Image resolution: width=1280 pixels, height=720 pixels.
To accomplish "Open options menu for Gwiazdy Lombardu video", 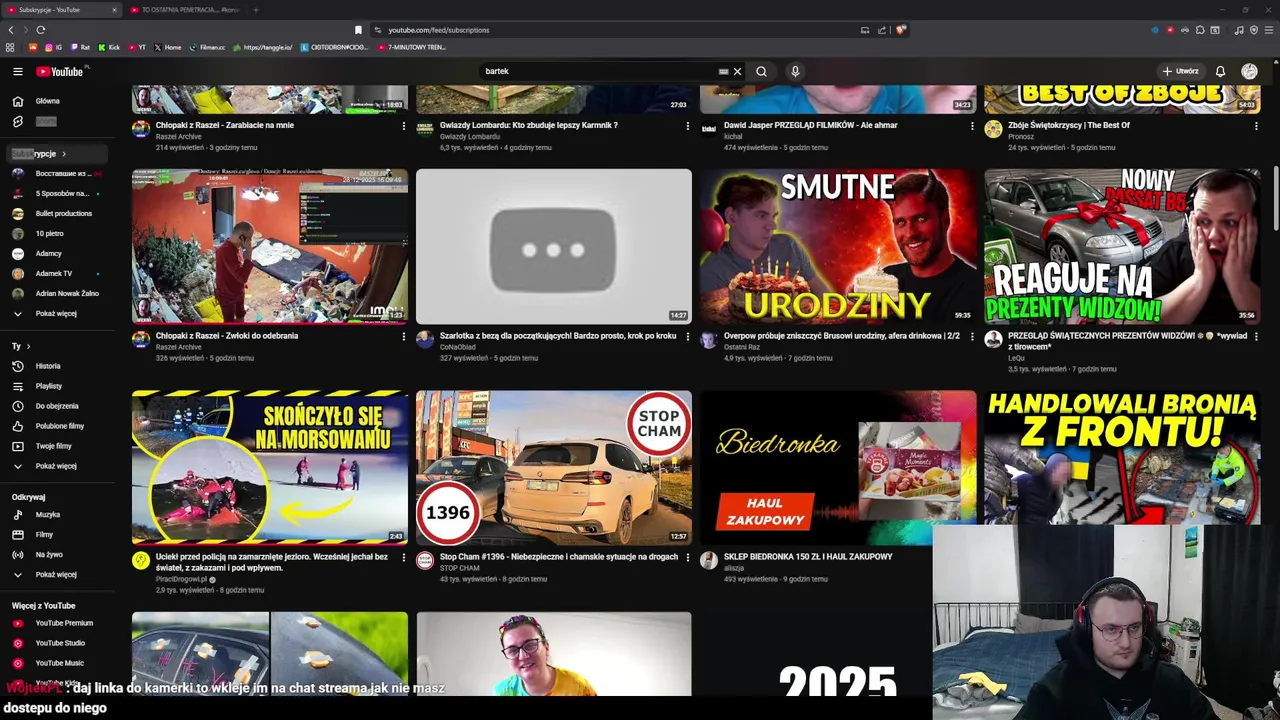I will [688, 126].
